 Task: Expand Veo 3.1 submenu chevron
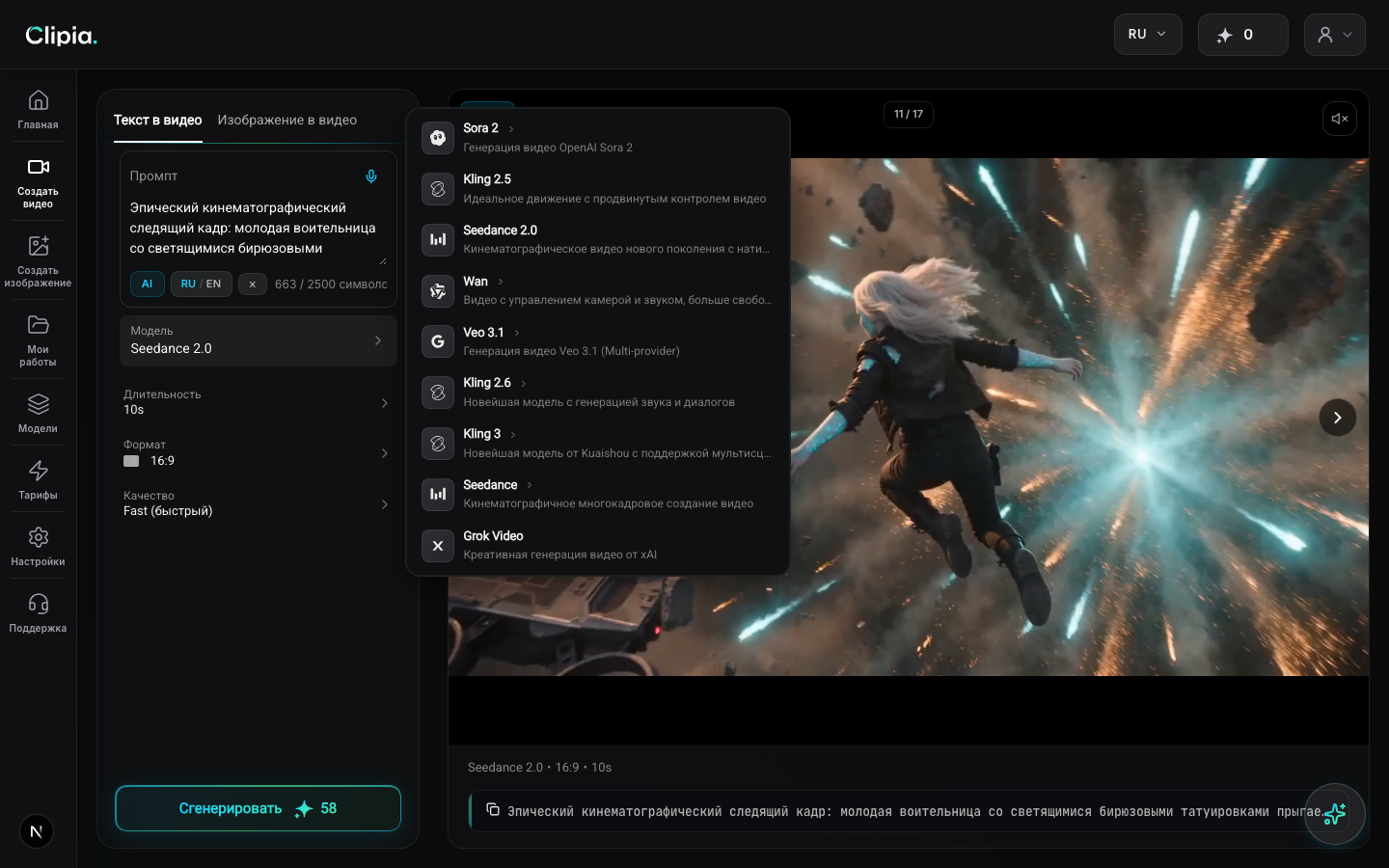(x=517, y=333)
